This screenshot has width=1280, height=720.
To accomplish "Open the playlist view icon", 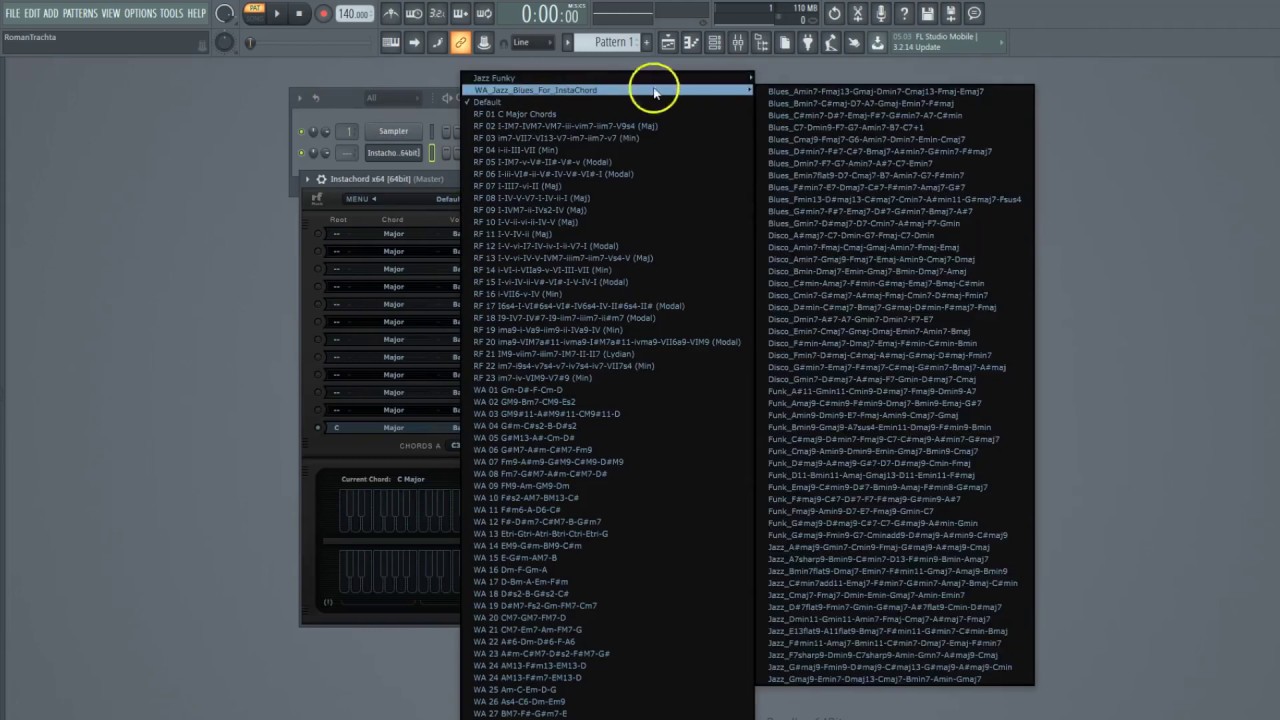I will [668, 43].
